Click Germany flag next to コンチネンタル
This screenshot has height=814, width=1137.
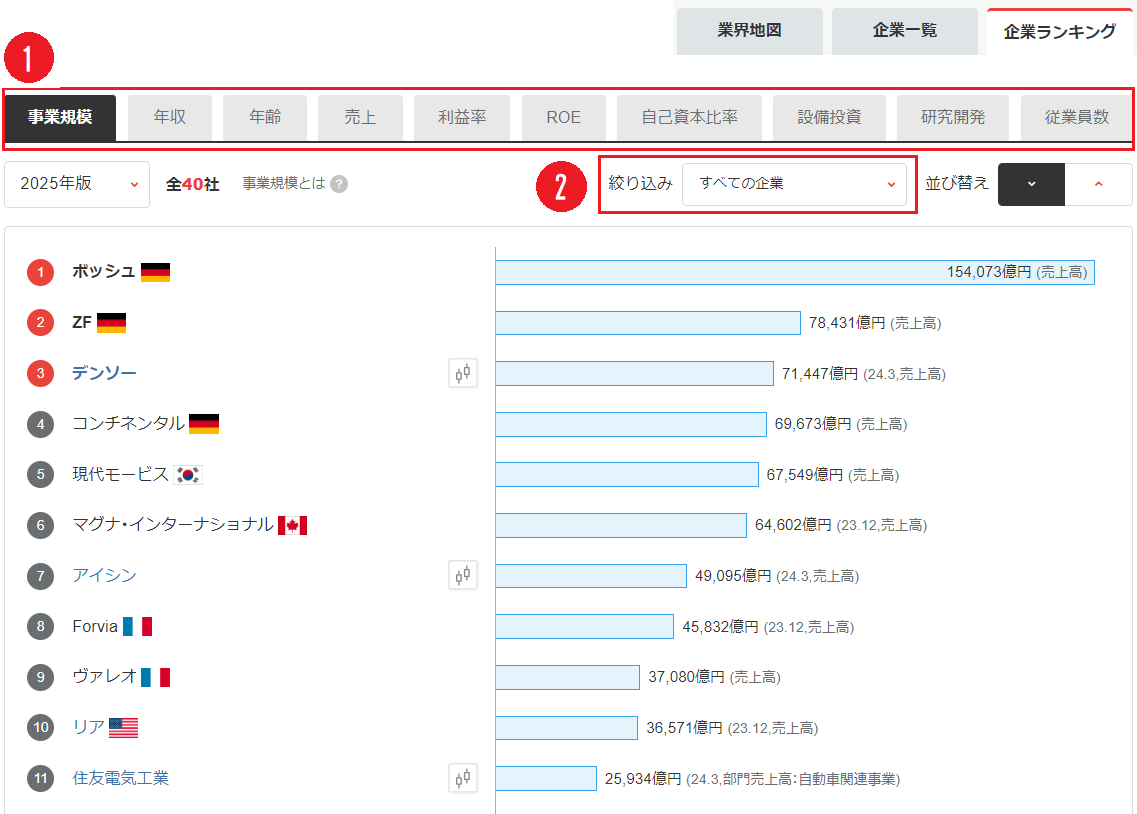[204, 424]
